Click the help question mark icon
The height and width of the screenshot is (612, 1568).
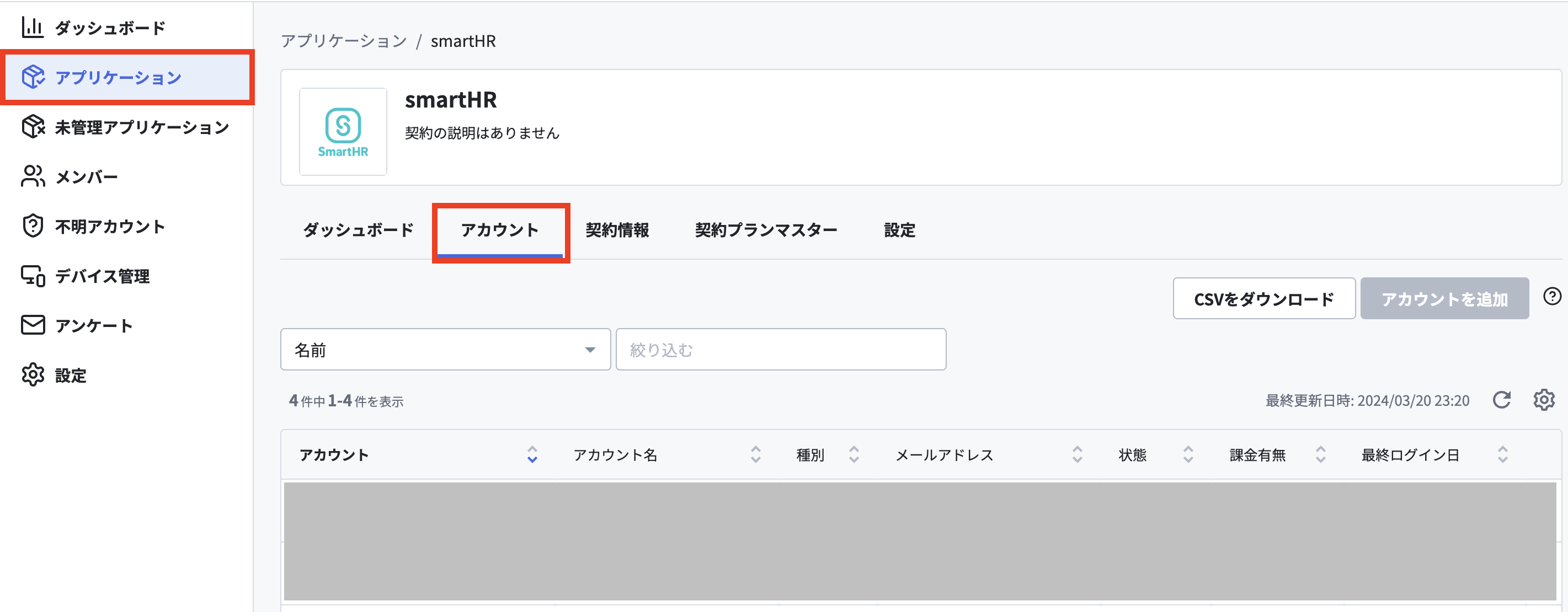pyautogui.click(x=1551, y=296)
